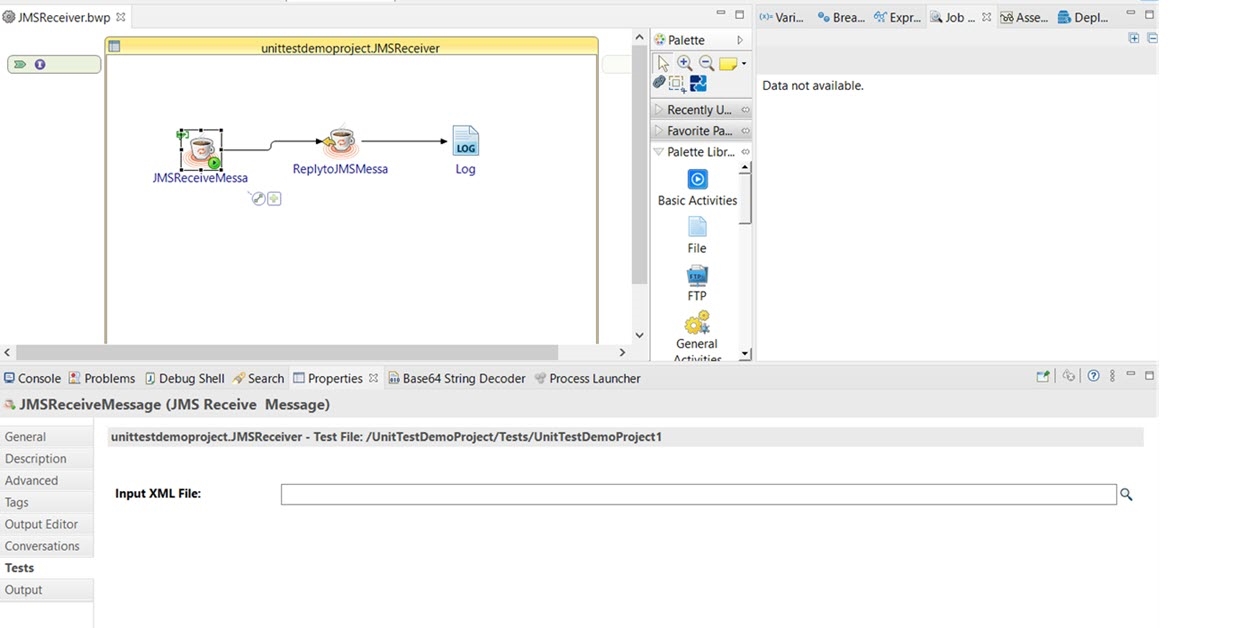The width and height of the screenshot is (1237, 628).
Task: Open the File palette drawer
Action: (x=697, y=236)
